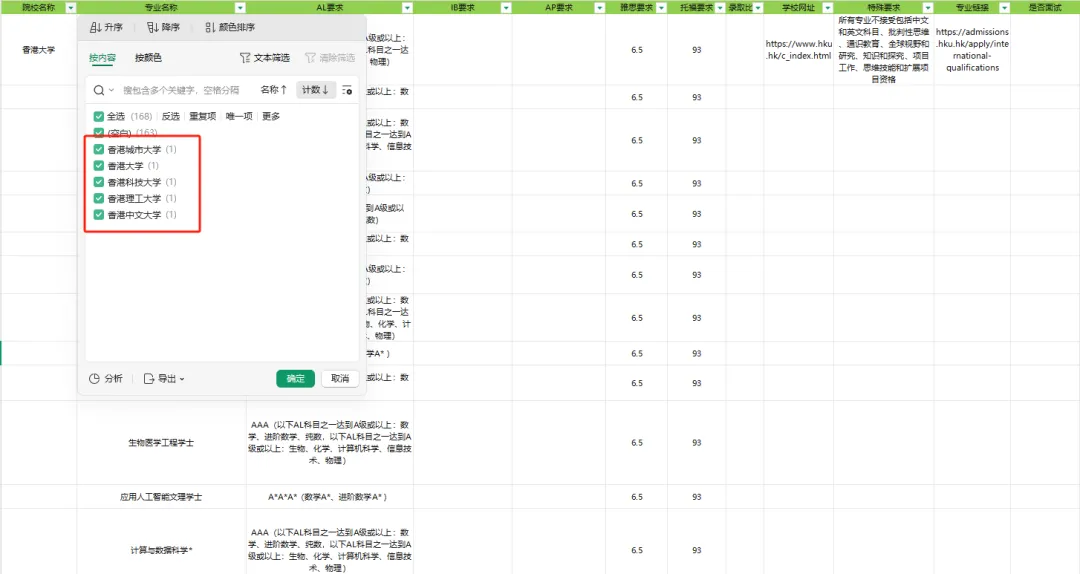Click the 分析 analysis icon

click(94, 378)
